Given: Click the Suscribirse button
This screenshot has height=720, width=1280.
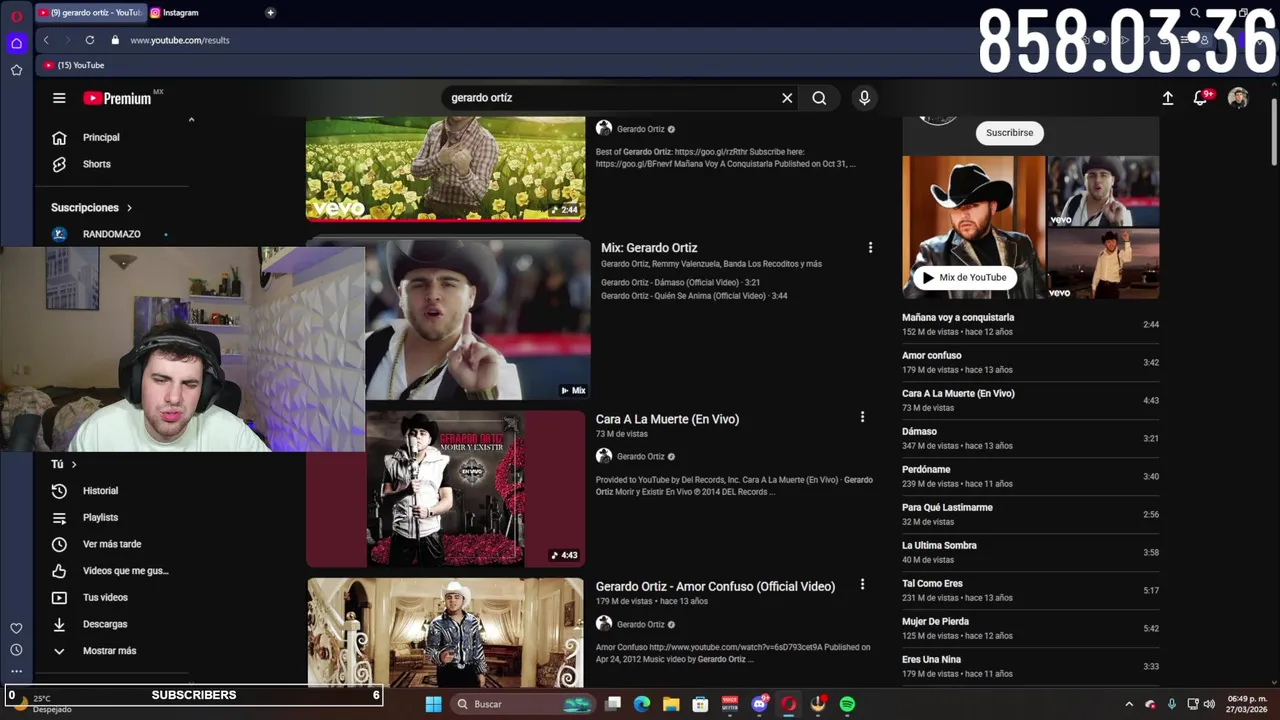Looking at the screenshot, I should [x=1009, y=133].
